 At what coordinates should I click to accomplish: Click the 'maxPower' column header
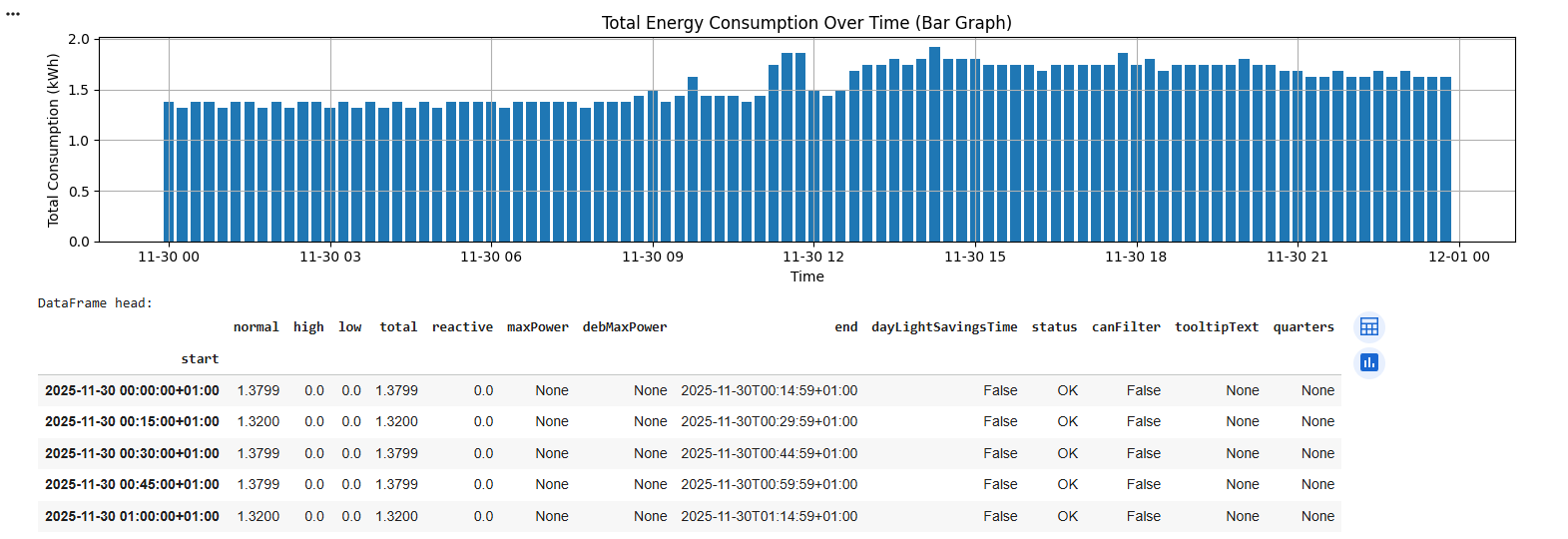(537, 327)
